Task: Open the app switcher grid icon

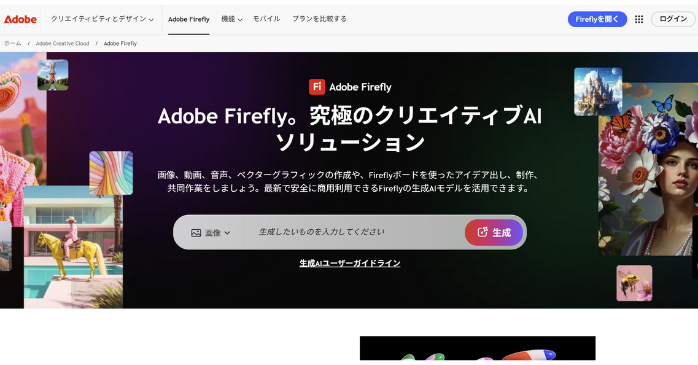Action: point(639,19)
